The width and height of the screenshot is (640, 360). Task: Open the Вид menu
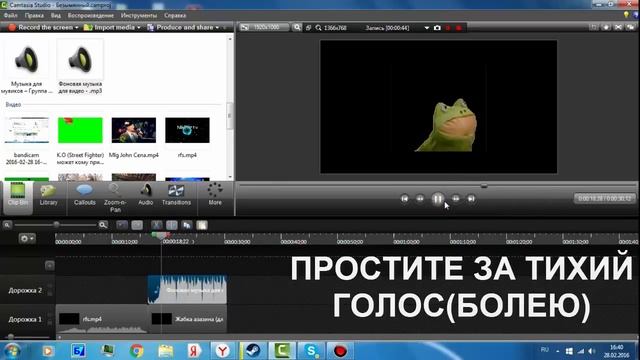click(56, 16)
